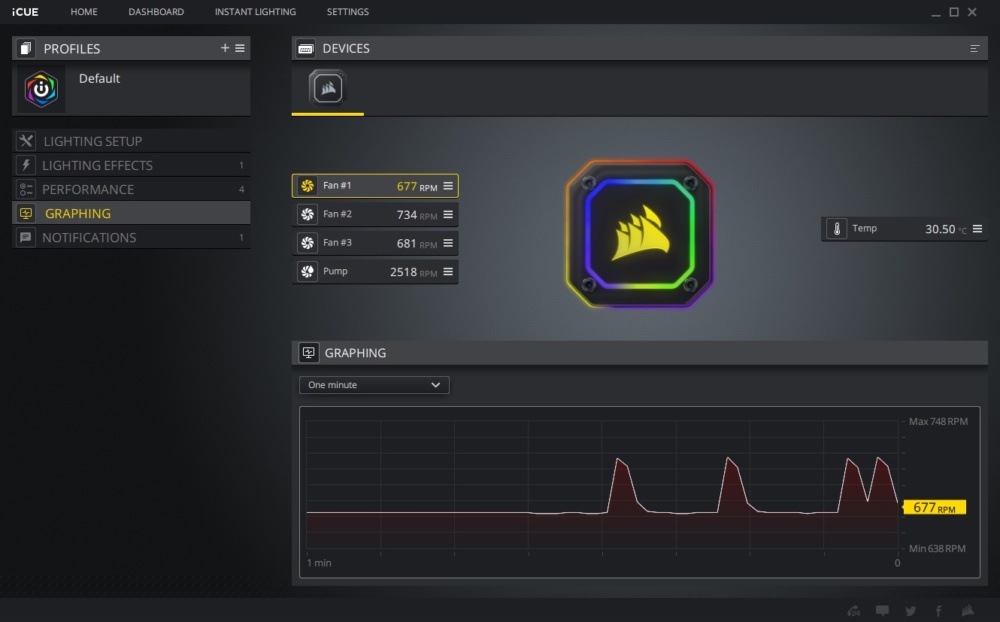Select the Default profile

coord(131,88)
